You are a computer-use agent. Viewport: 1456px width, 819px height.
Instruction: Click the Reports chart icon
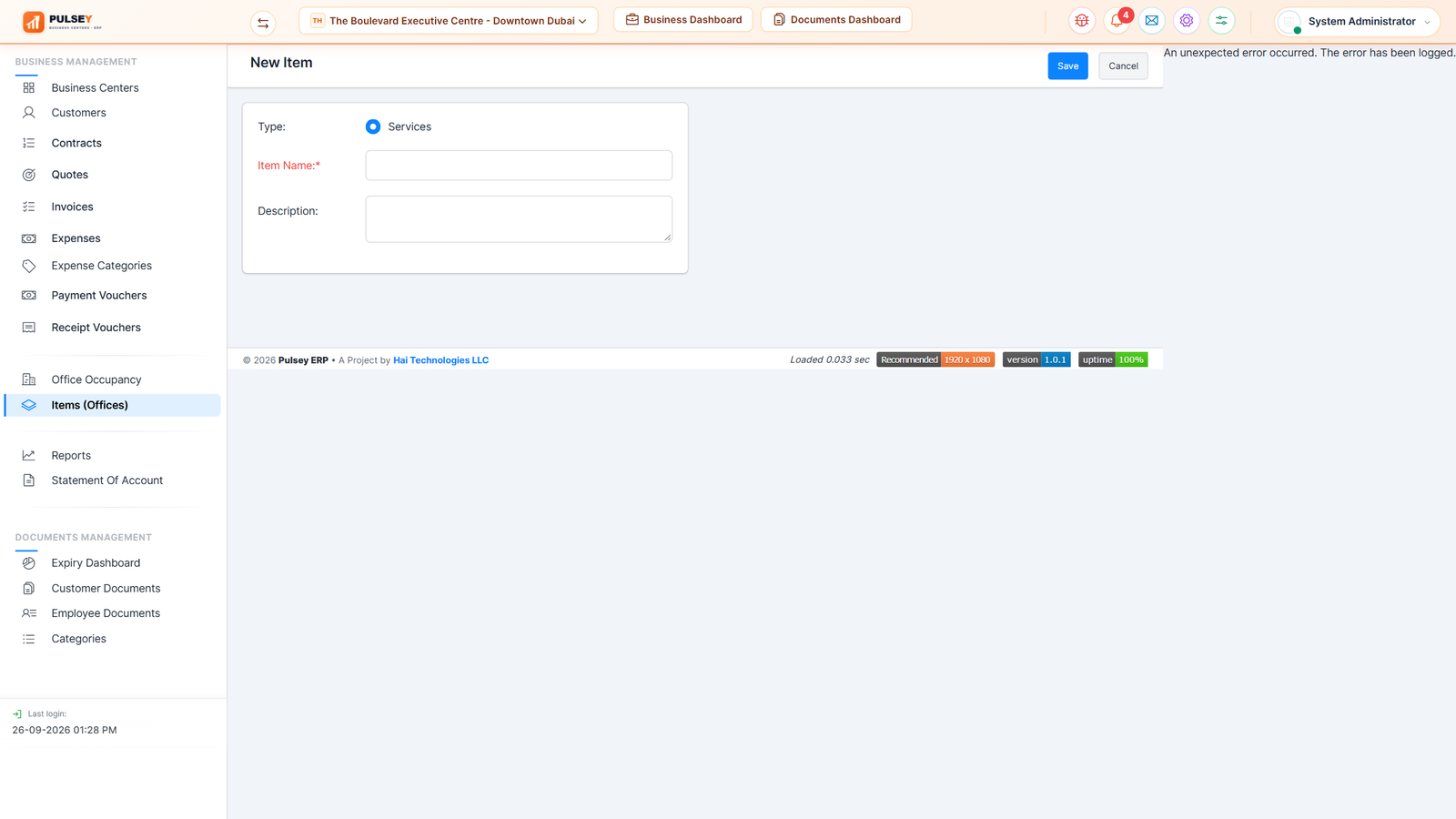pyautogui.click(x=29, y=455)
